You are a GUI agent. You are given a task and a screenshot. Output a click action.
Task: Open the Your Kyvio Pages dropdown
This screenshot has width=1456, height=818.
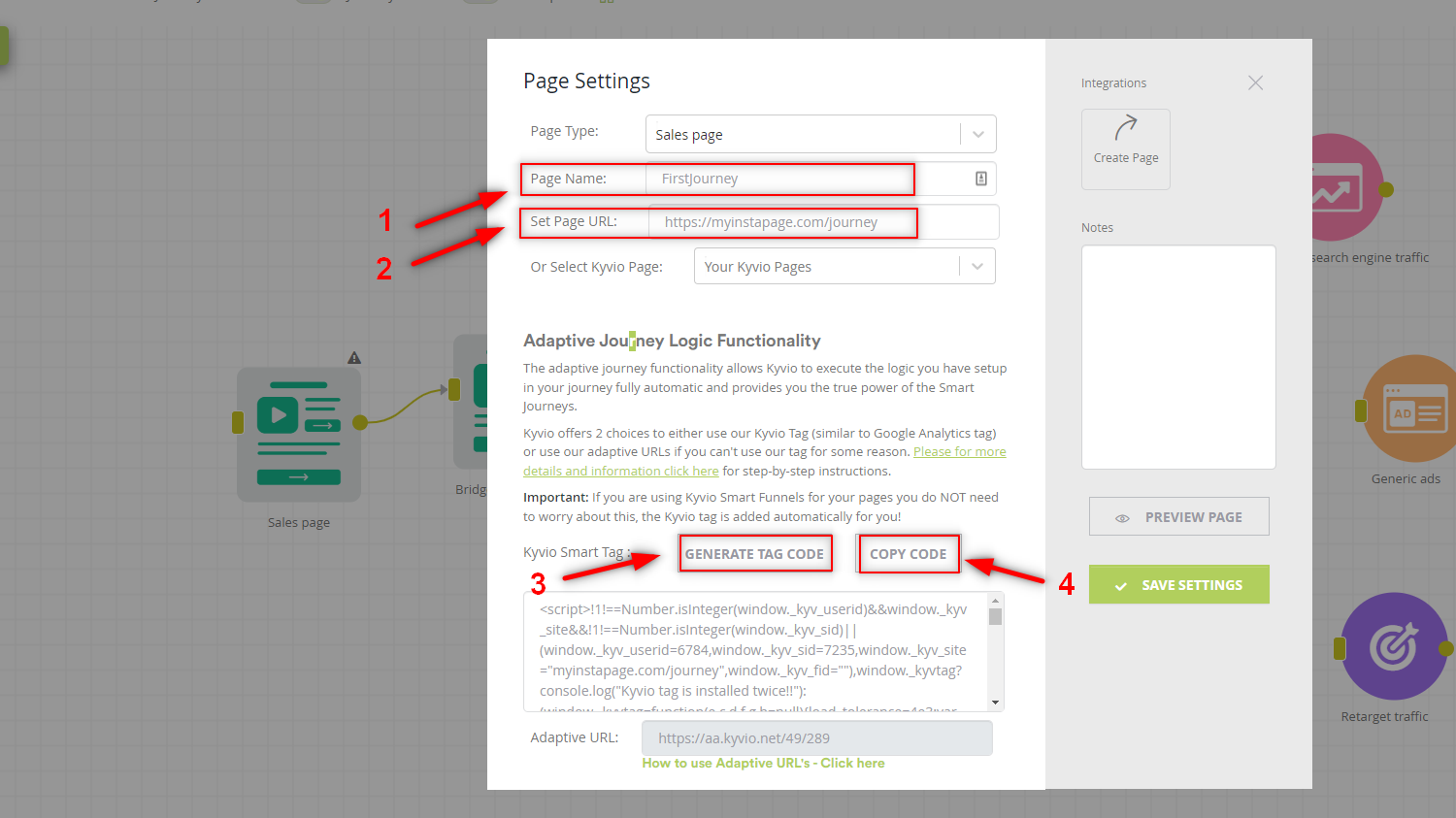pos(844,266)
